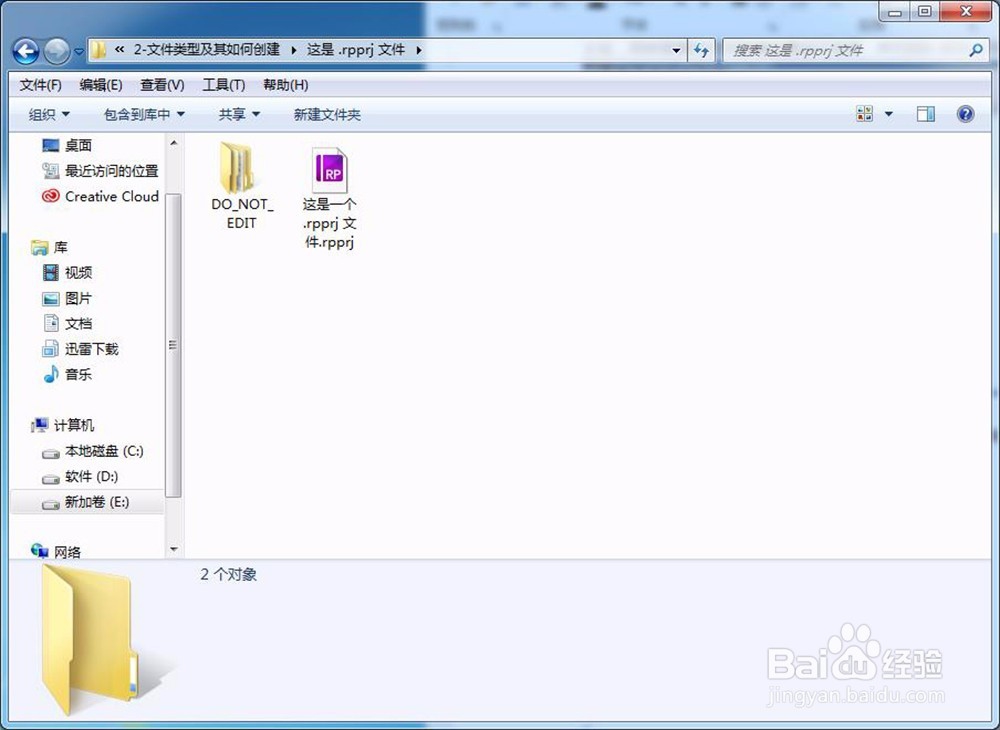The height and width of the screenshot is (730, 1000).
Task: Click the Creative Cloud red icon
Action: [x=50, y=196]
